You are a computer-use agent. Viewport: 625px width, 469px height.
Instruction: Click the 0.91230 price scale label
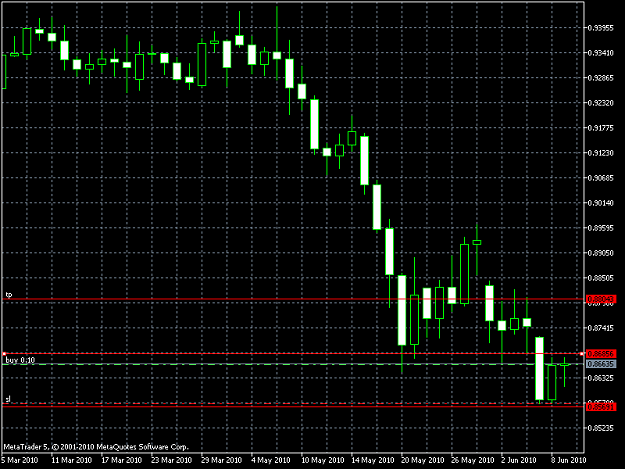[601, 153]
